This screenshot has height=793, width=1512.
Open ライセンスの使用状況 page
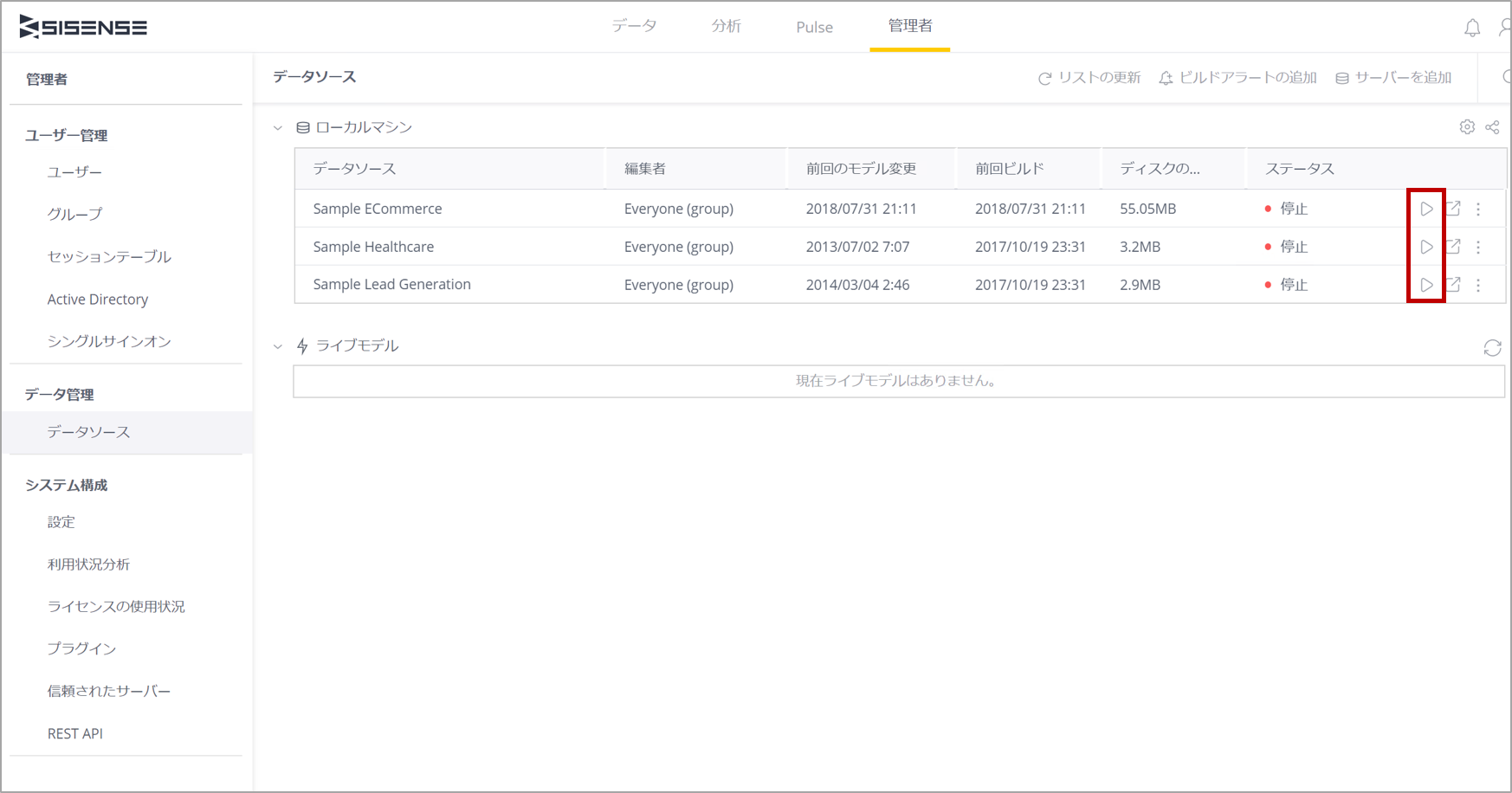[116, 606]
